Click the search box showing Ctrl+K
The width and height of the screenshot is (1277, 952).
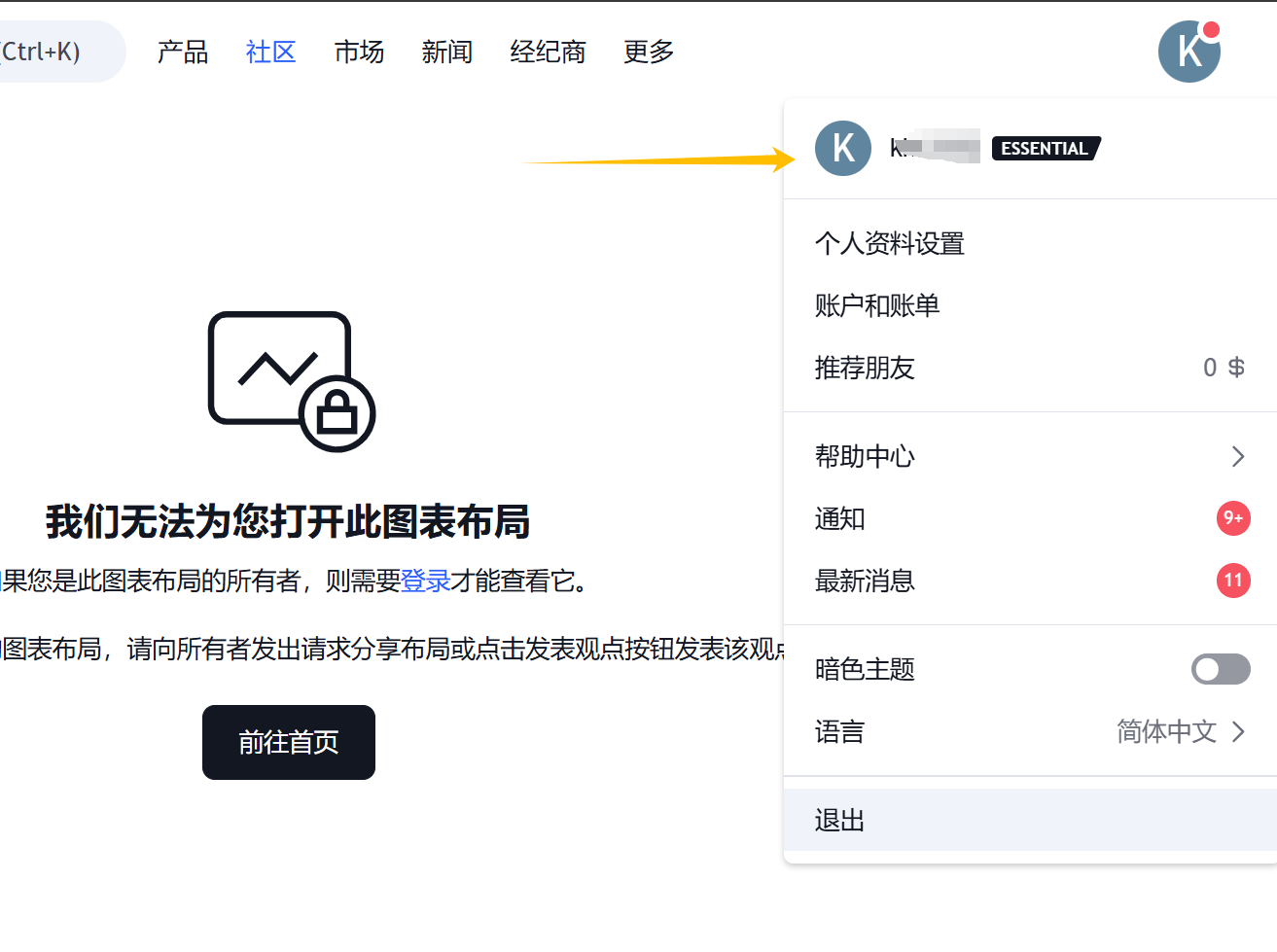(49, 52)
